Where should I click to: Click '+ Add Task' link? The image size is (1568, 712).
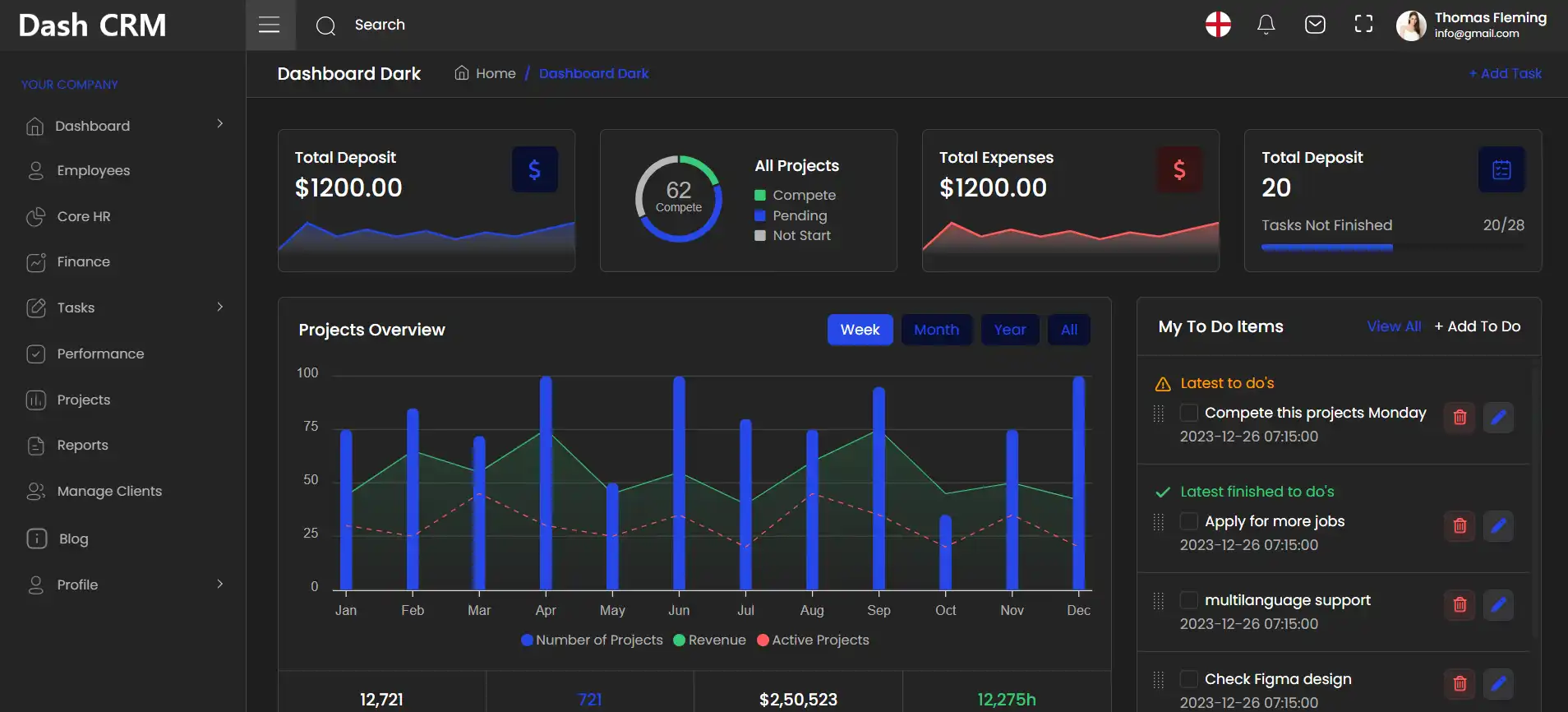[x=1506, y=73]
